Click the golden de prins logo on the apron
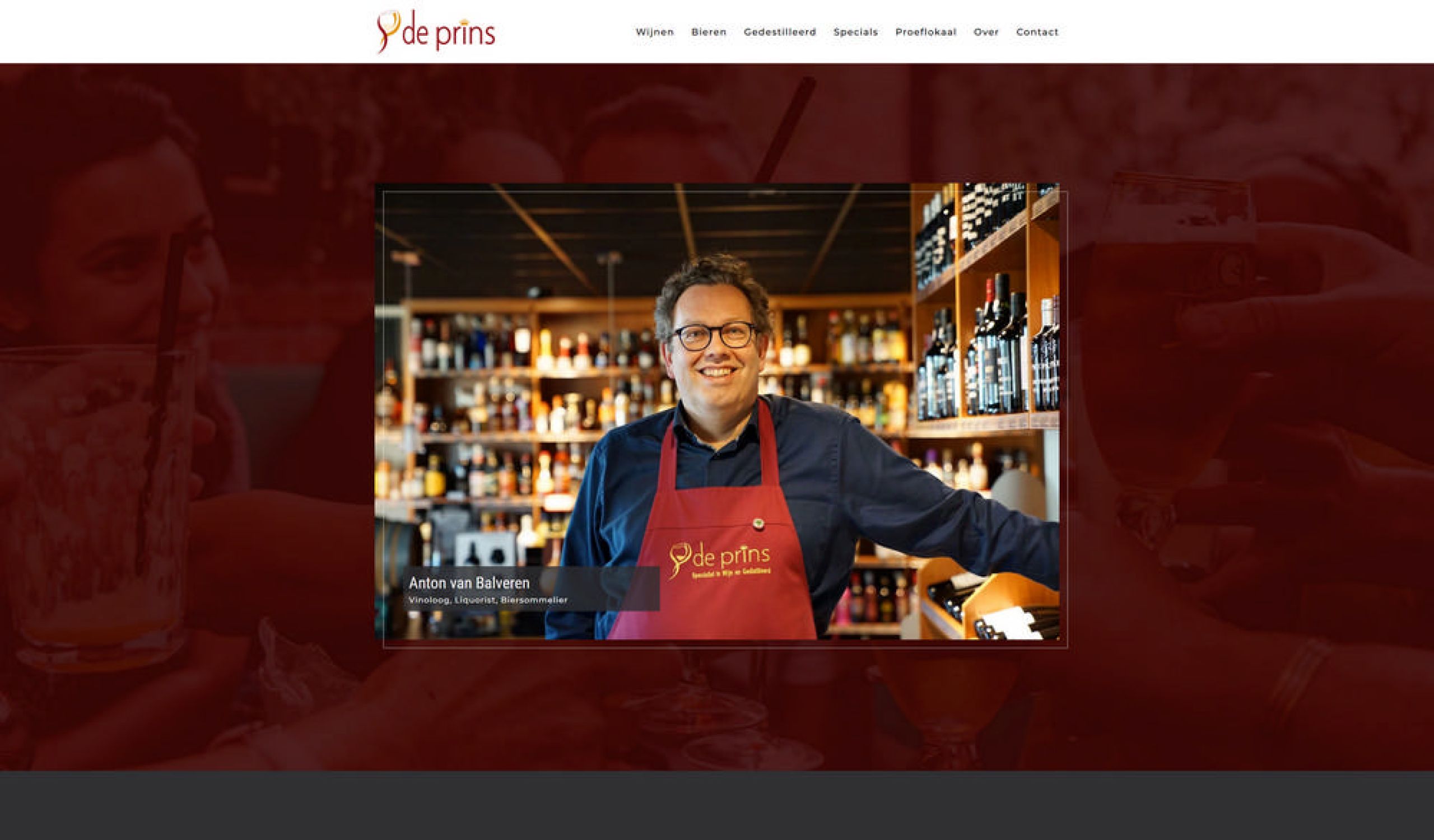Image resolution: width=1434 pixels, height=840 pixels. click(x=719, y=559)
